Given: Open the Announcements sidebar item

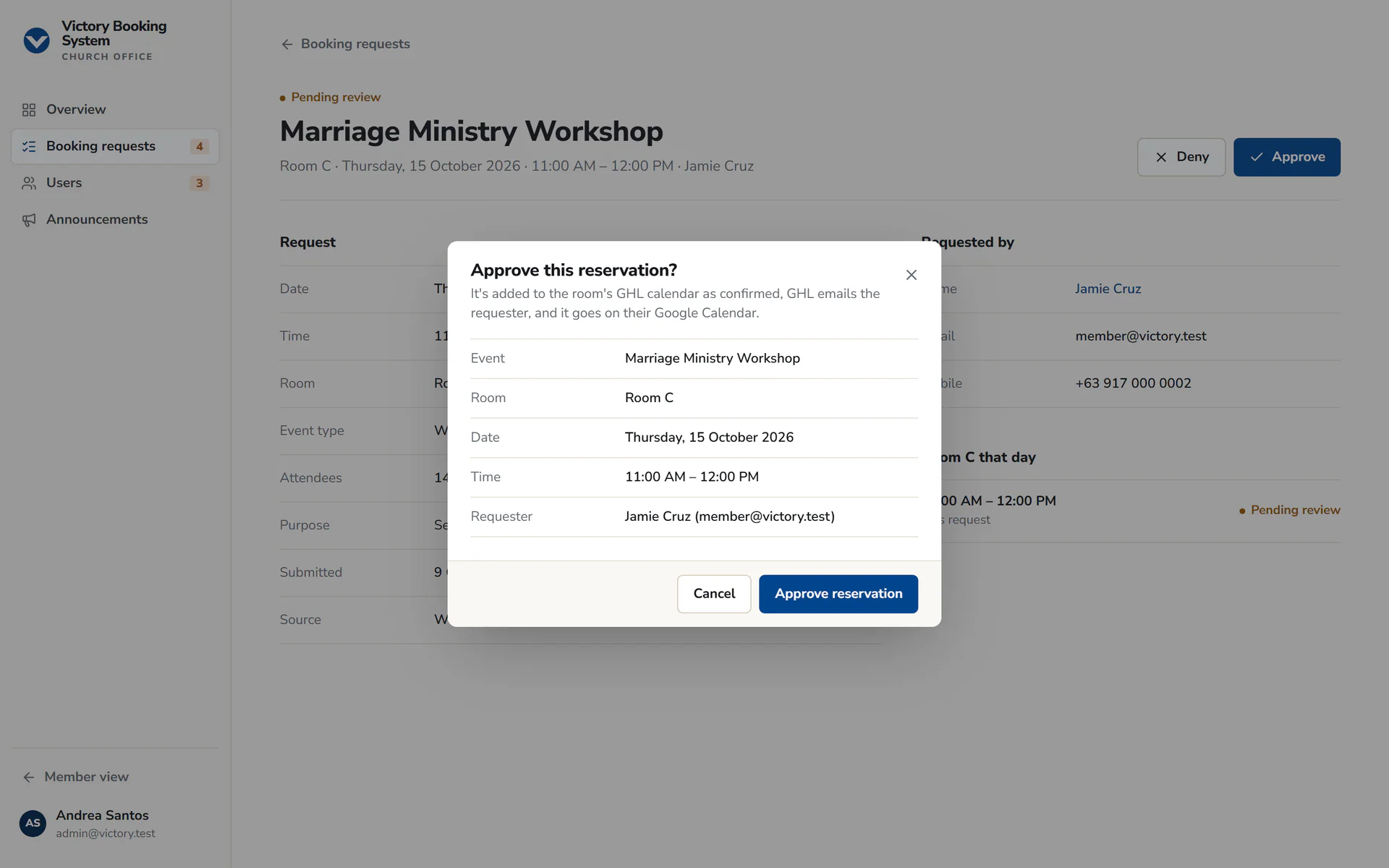Looking at the screenshot, I should click(115, 220).
